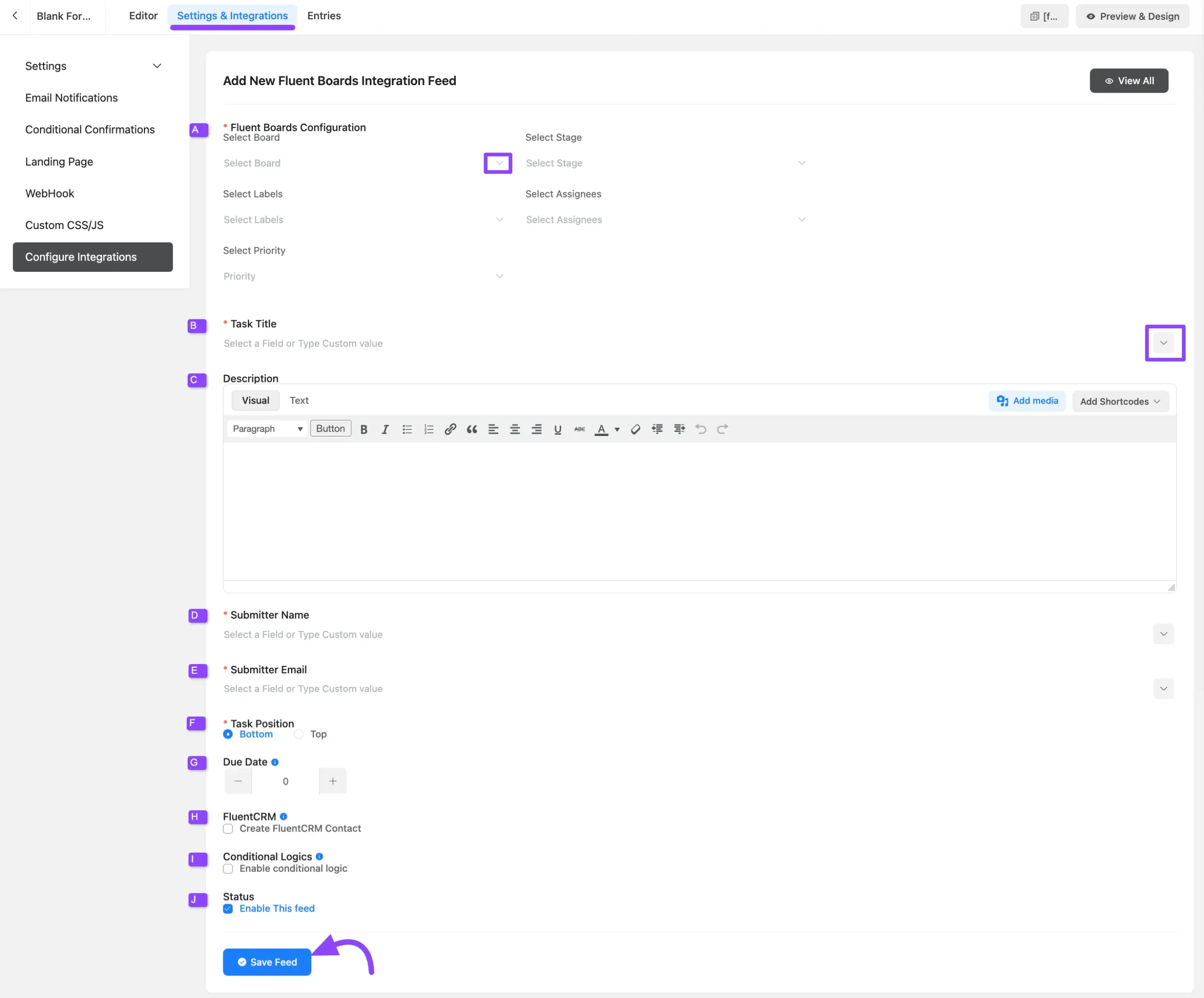Open Submitter Email field selector chevron

(1163, 689)
